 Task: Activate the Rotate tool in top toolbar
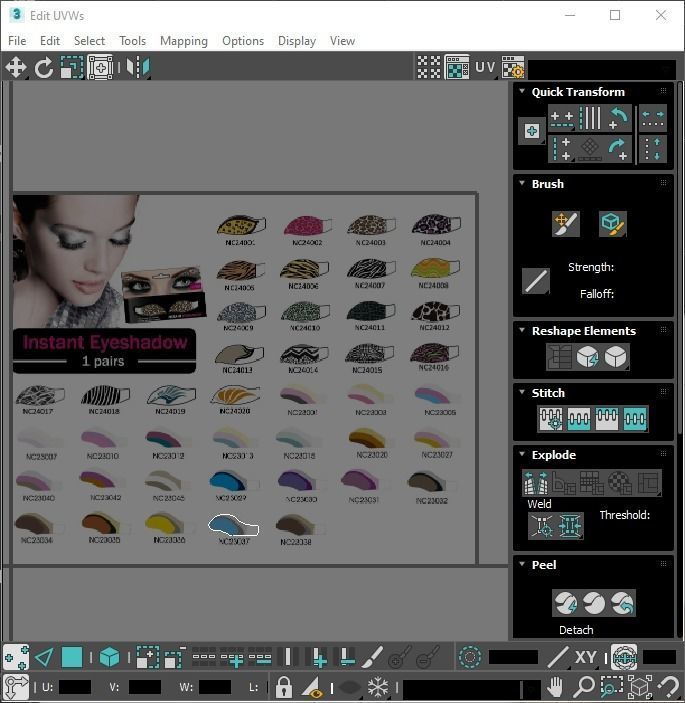click(43, 68)
